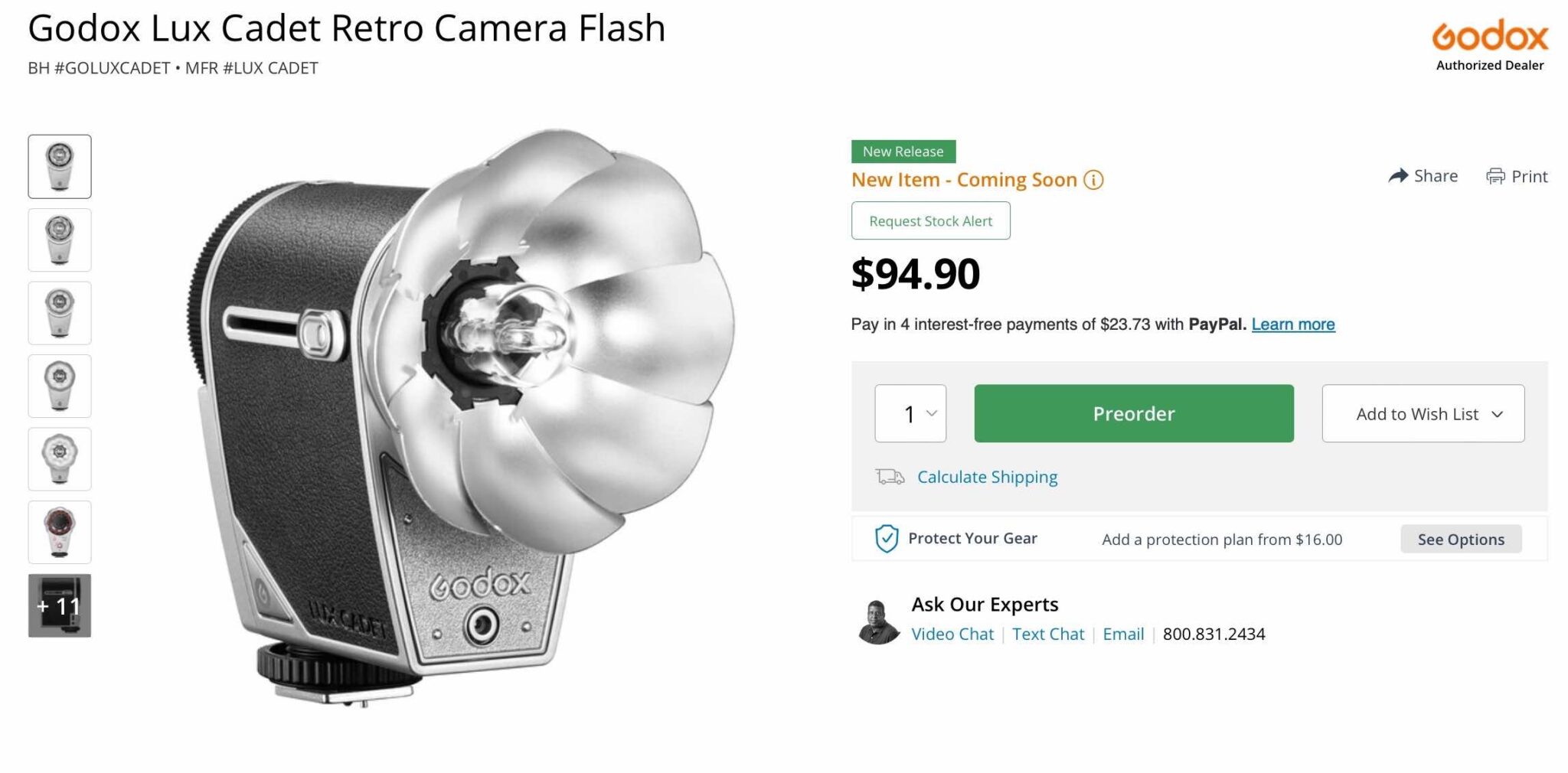Expand protection plan options via See Options
The height and width of the screenshot is (773, 1568).
click(1460, 539)
